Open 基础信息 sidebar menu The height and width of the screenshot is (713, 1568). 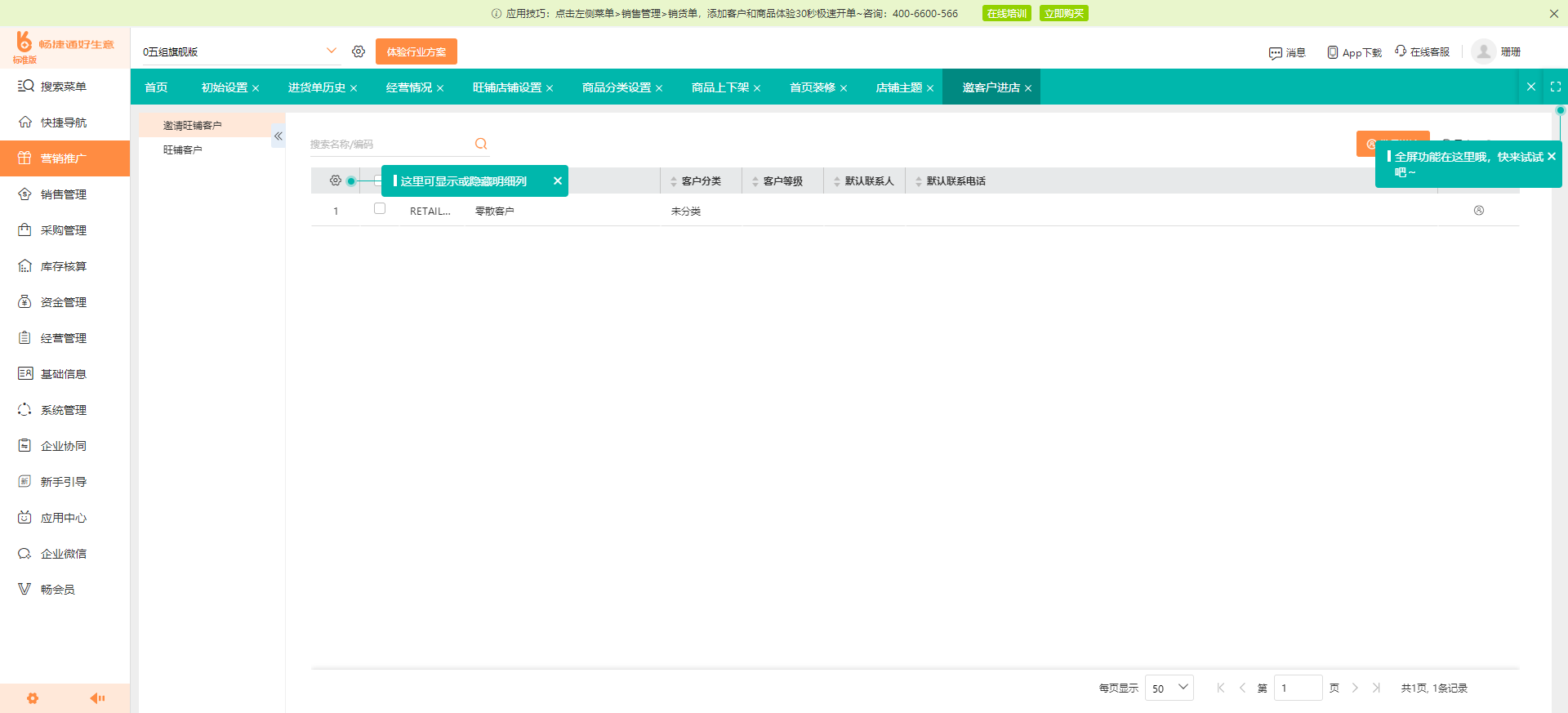[65, 374]
